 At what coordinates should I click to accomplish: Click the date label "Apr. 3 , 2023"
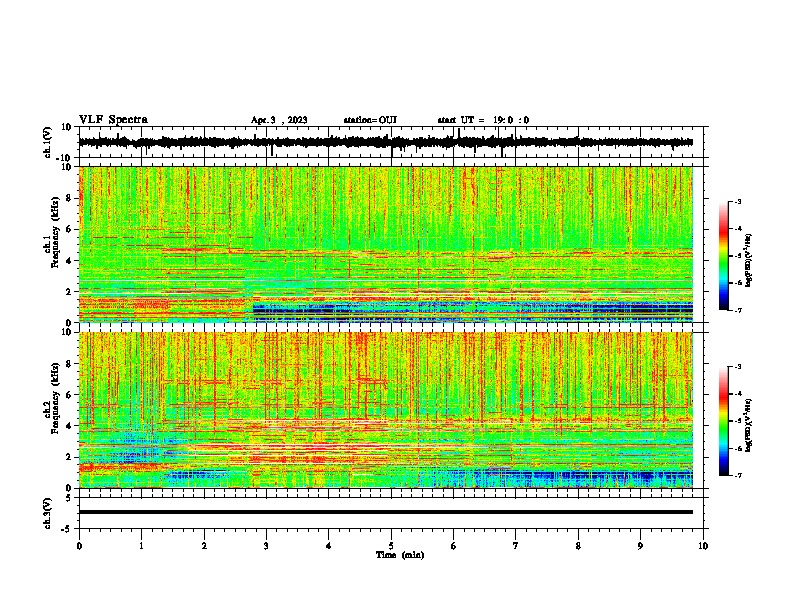[279, 120]
